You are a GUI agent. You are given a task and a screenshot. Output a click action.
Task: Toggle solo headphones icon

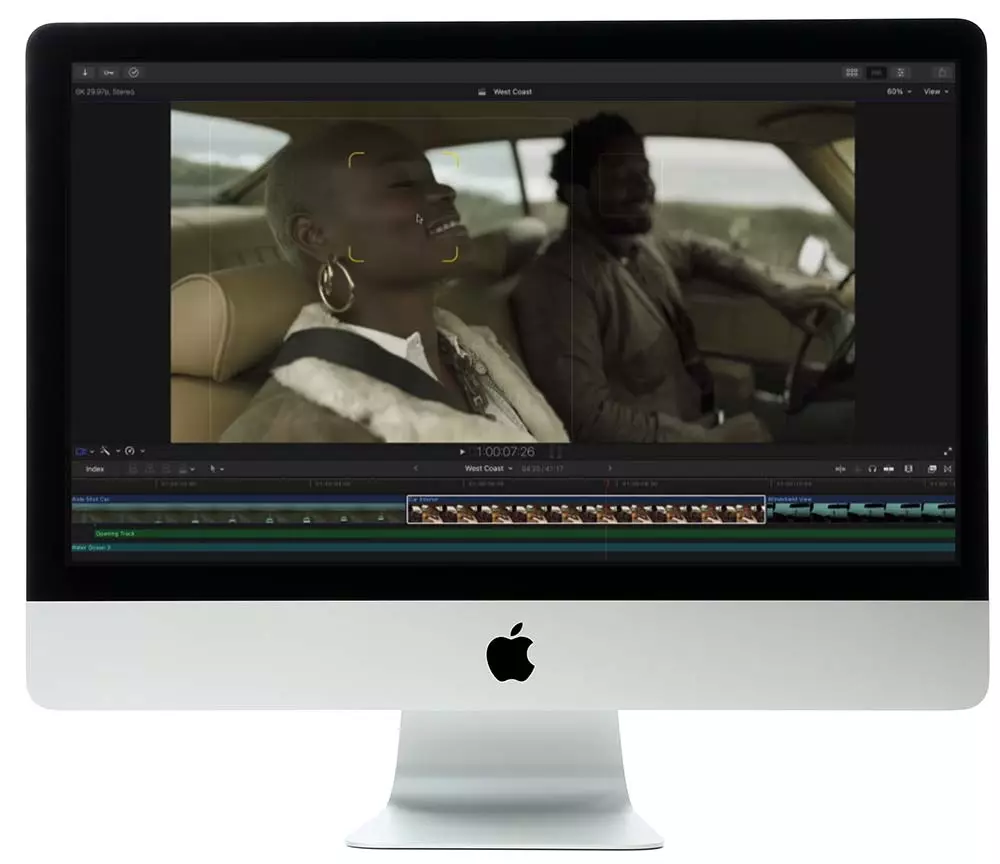click(872, 469)
